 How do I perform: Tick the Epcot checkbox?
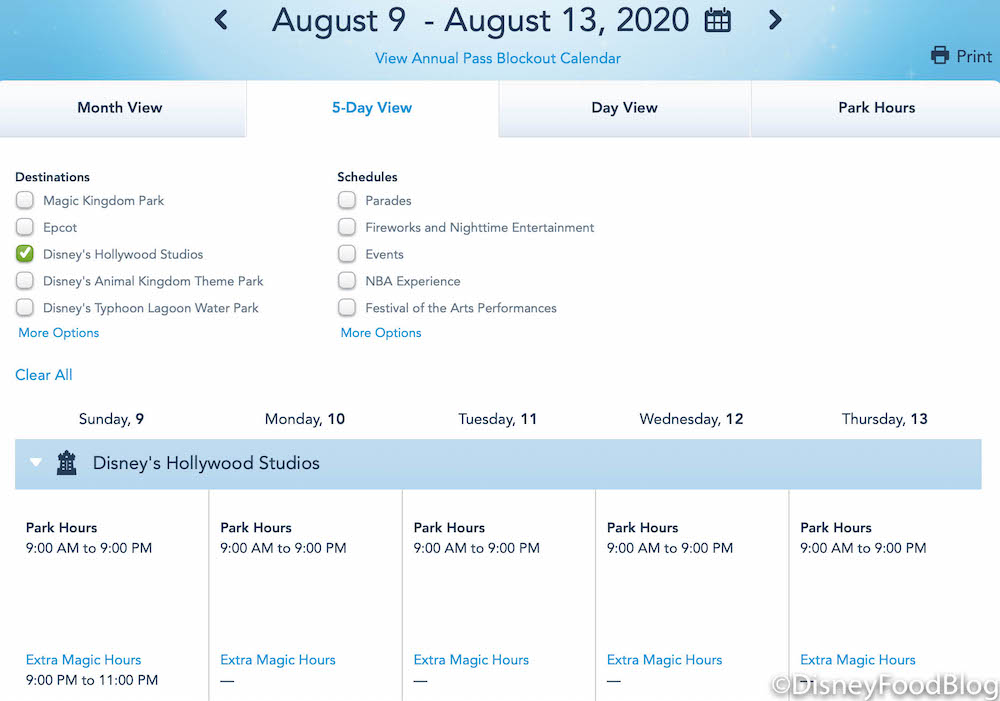(x=25, y=228)
